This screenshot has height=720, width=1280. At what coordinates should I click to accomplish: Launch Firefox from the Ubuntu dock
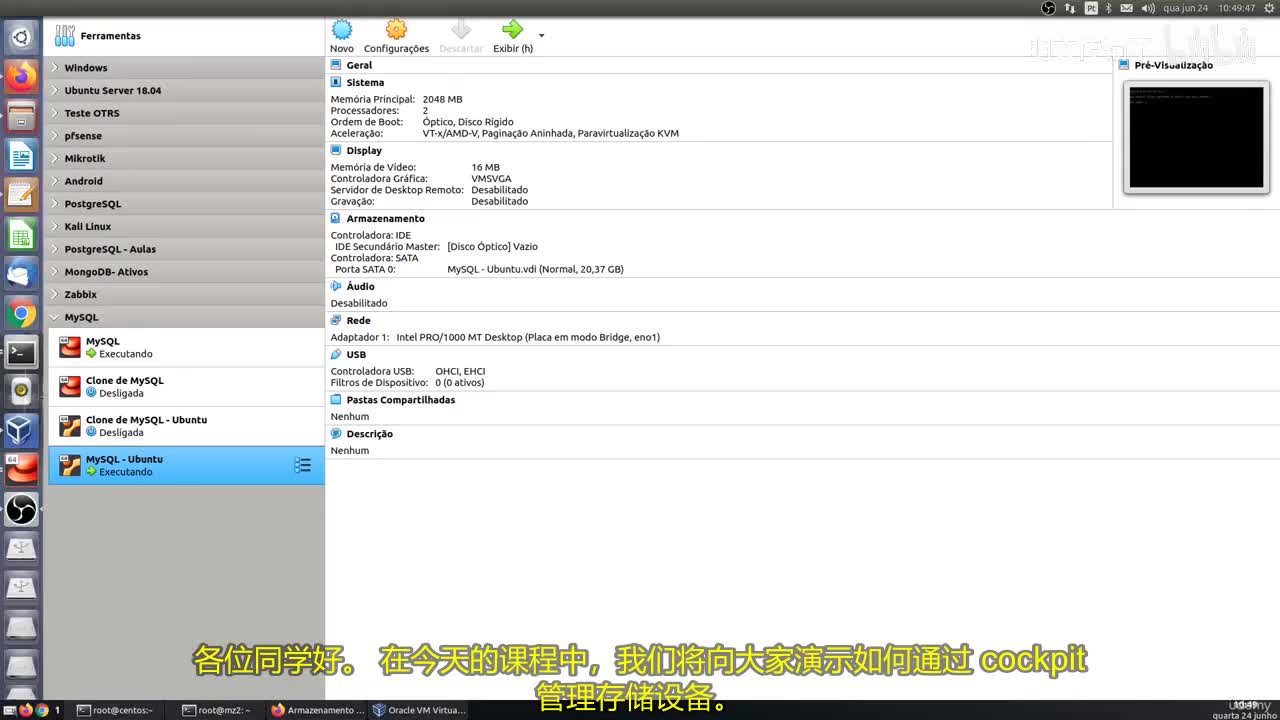(x=21, y=76)
